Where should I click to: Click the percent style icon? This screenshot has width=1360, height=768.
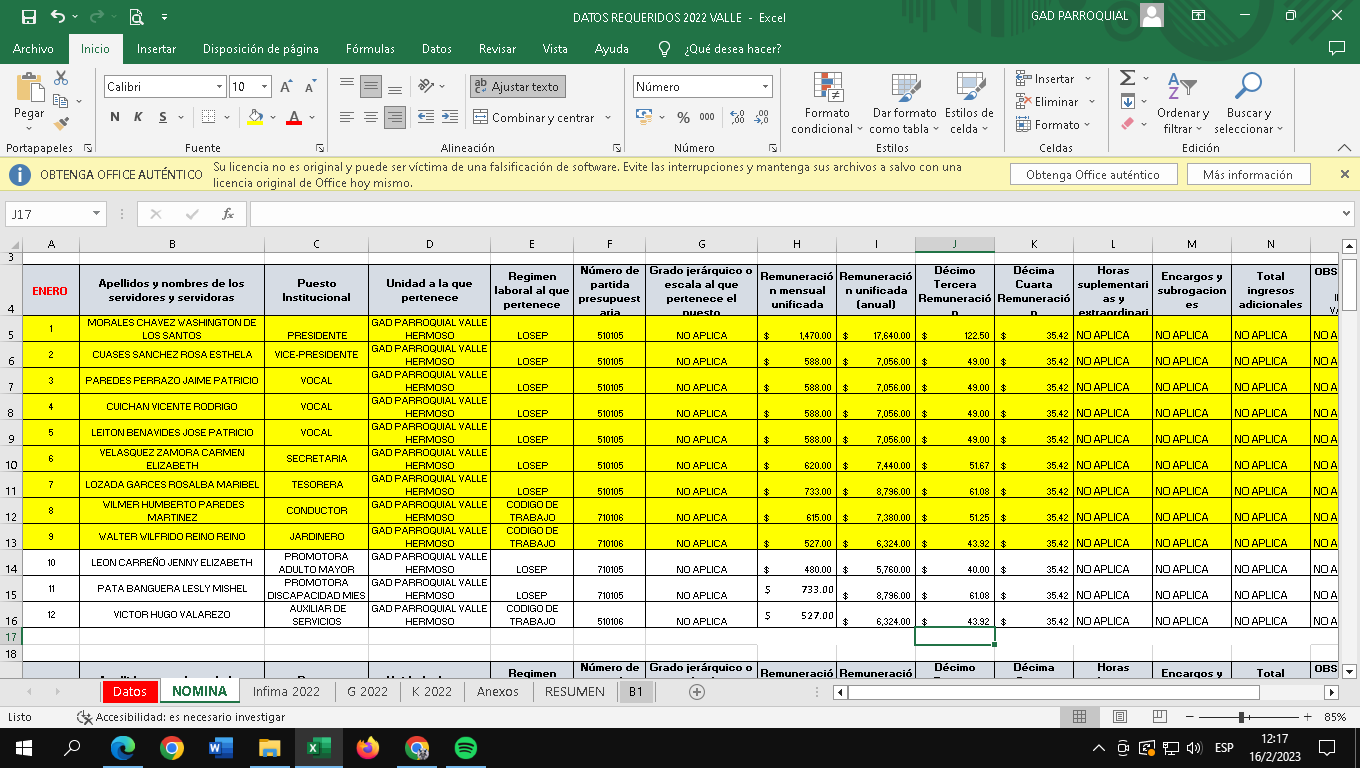(683, 117)
